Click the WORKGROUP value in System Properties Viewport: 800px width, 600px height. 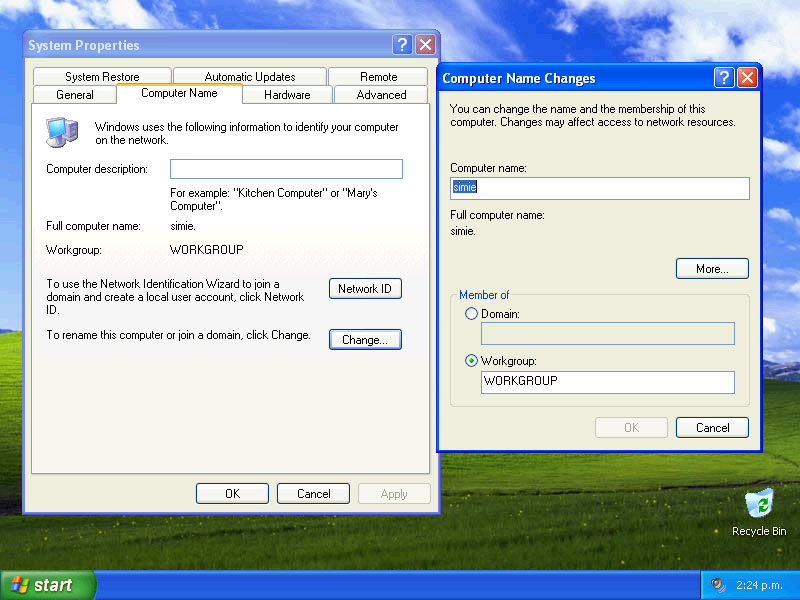point(207,249)
